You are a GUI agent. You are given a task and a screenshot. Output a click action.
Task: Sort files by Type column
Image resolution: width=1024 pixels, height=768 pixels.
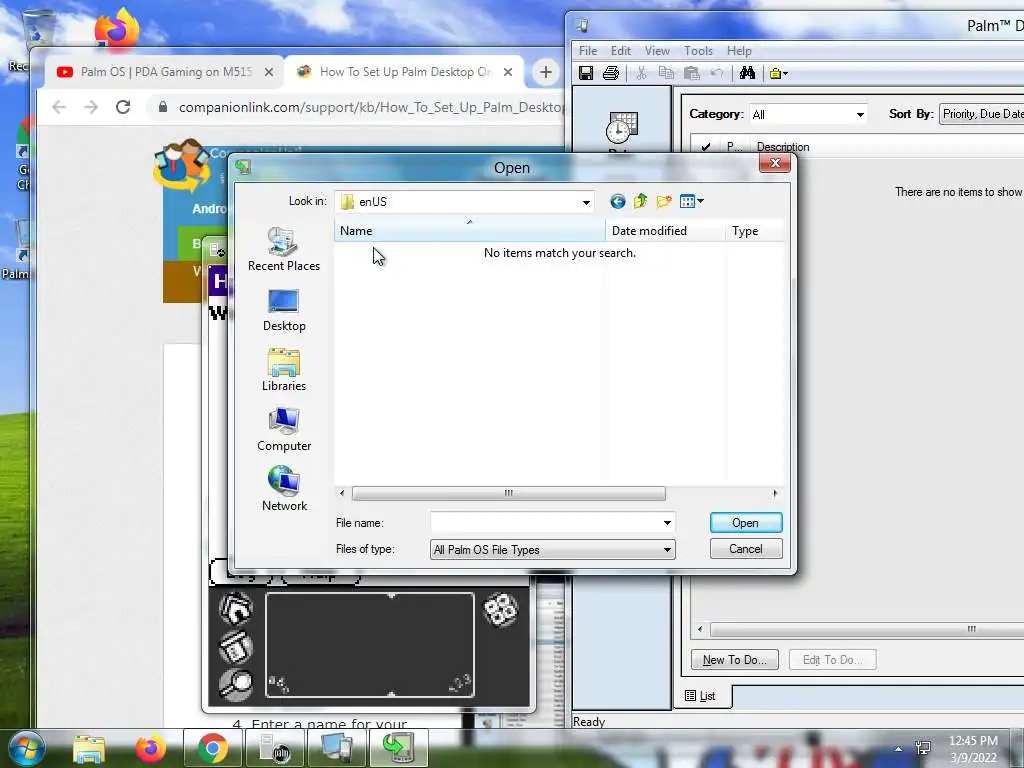pos(754,231)
